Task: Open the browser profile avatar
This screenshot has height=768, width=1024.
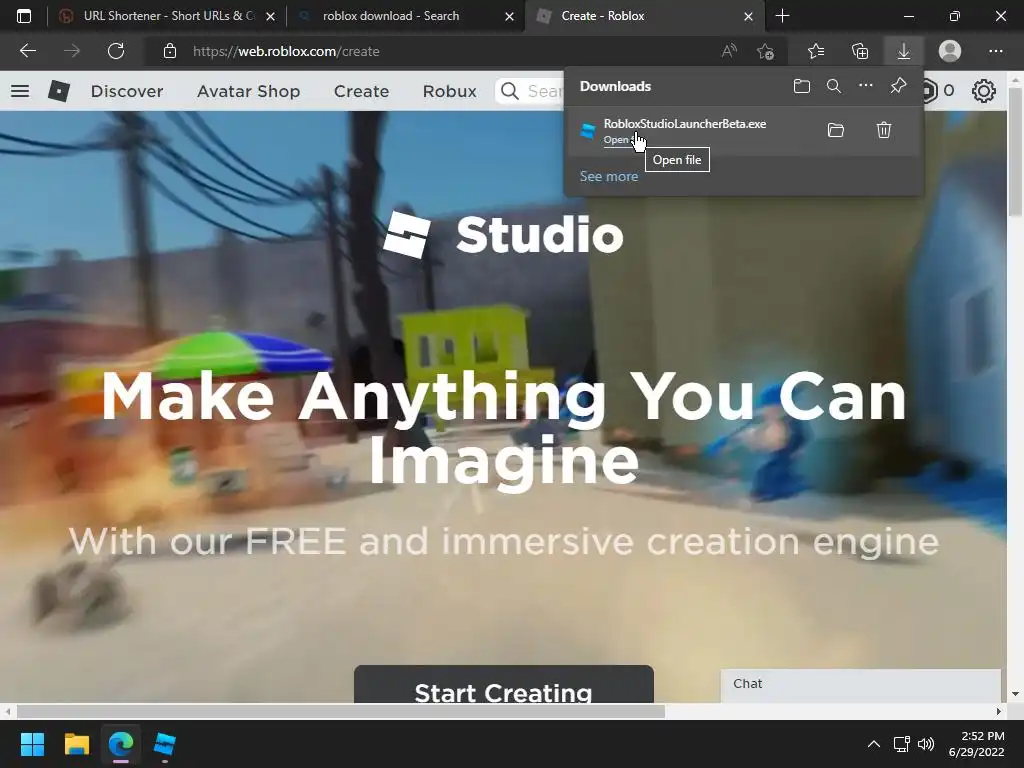Action: click(950, 51)
